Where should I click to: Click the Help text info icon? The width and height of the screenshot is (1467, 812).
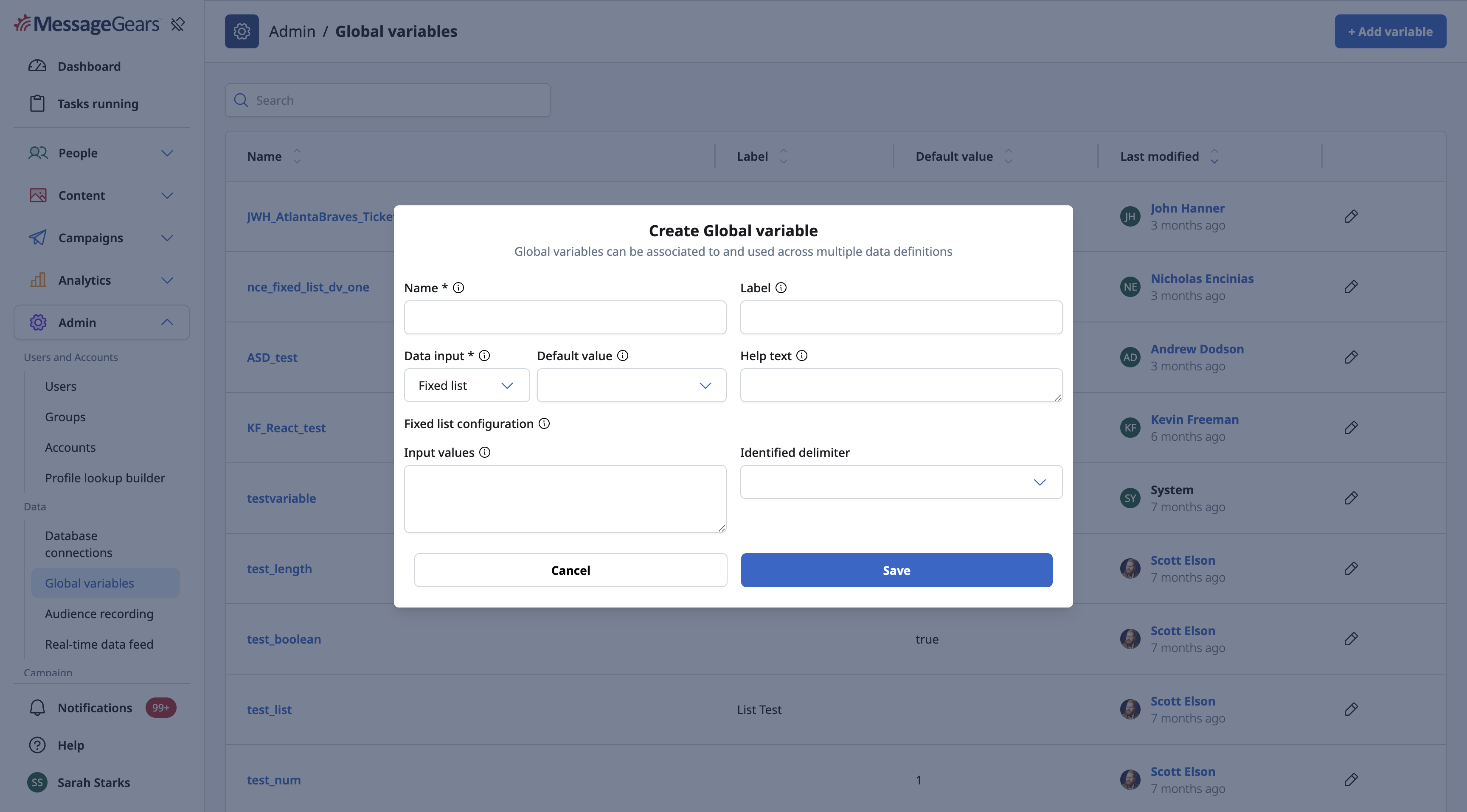click(802, 356)
